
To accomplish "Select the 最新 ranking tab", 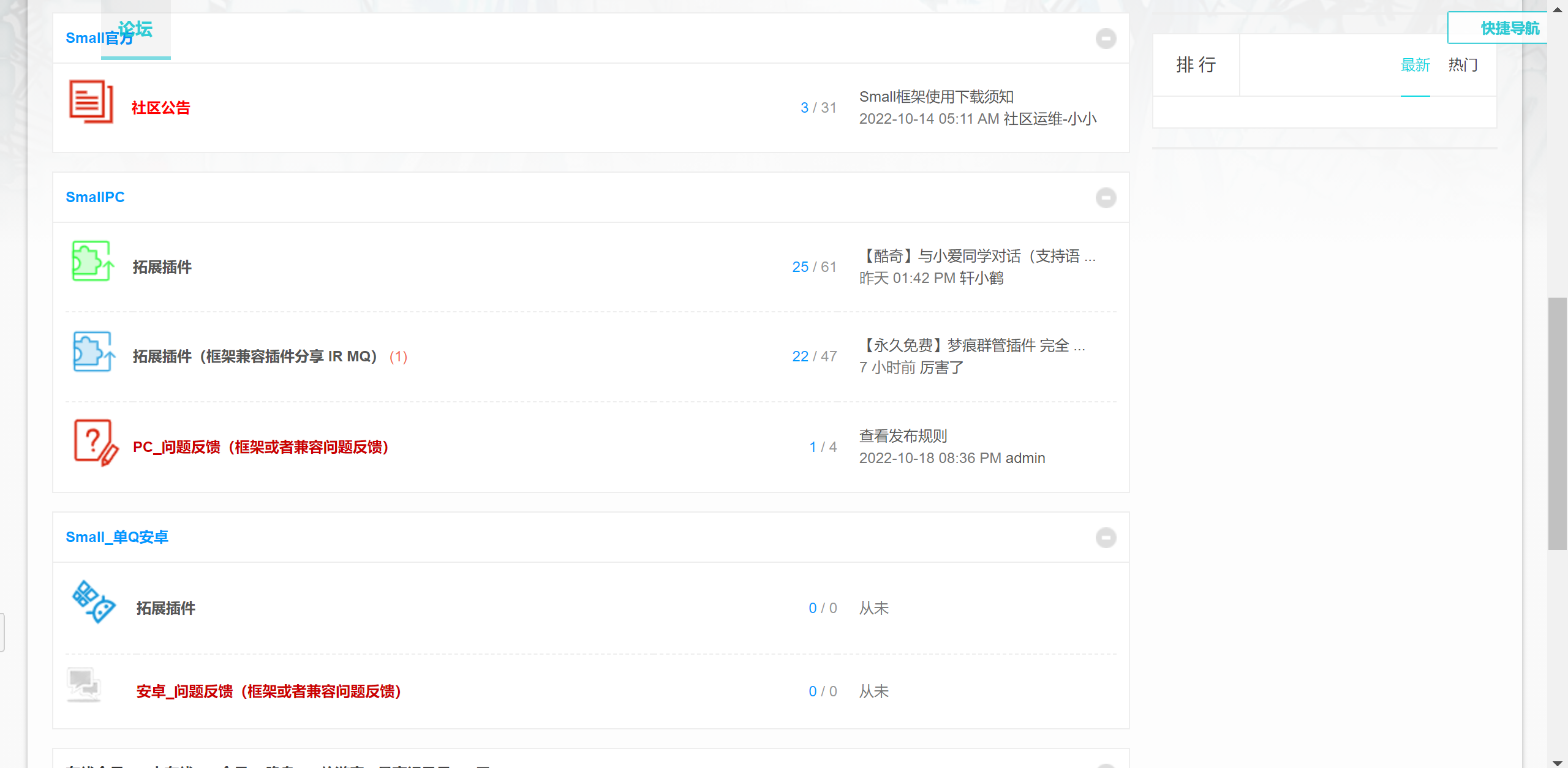I will pyautogui.click(x=1415, y=65).
